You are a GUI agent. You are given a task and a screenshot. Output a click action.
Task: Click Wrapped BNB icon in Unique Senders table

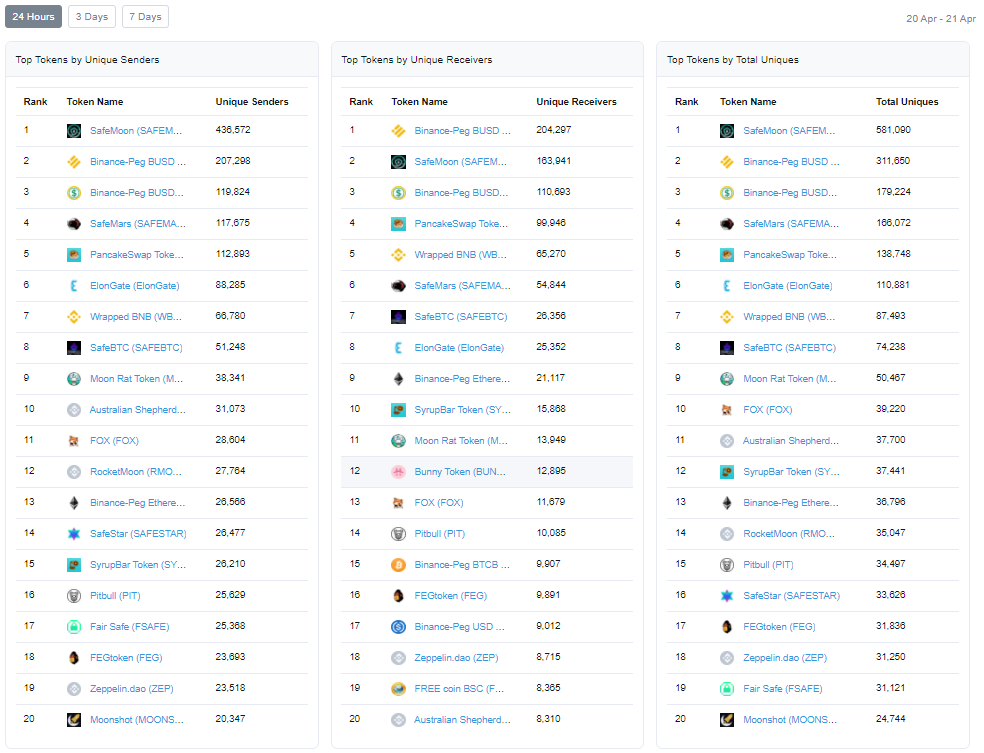74,317
